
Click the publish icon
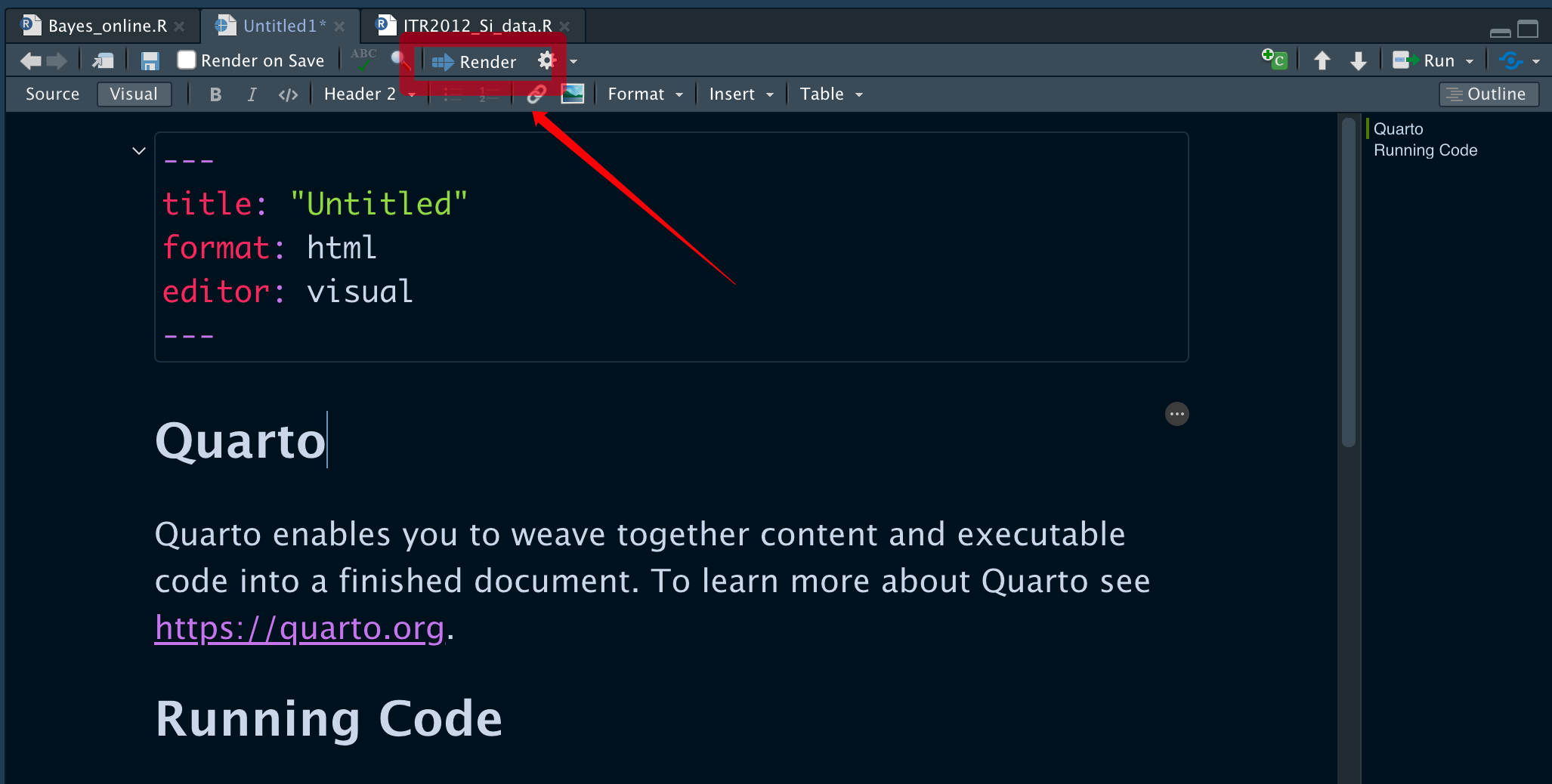(1510, 60)
